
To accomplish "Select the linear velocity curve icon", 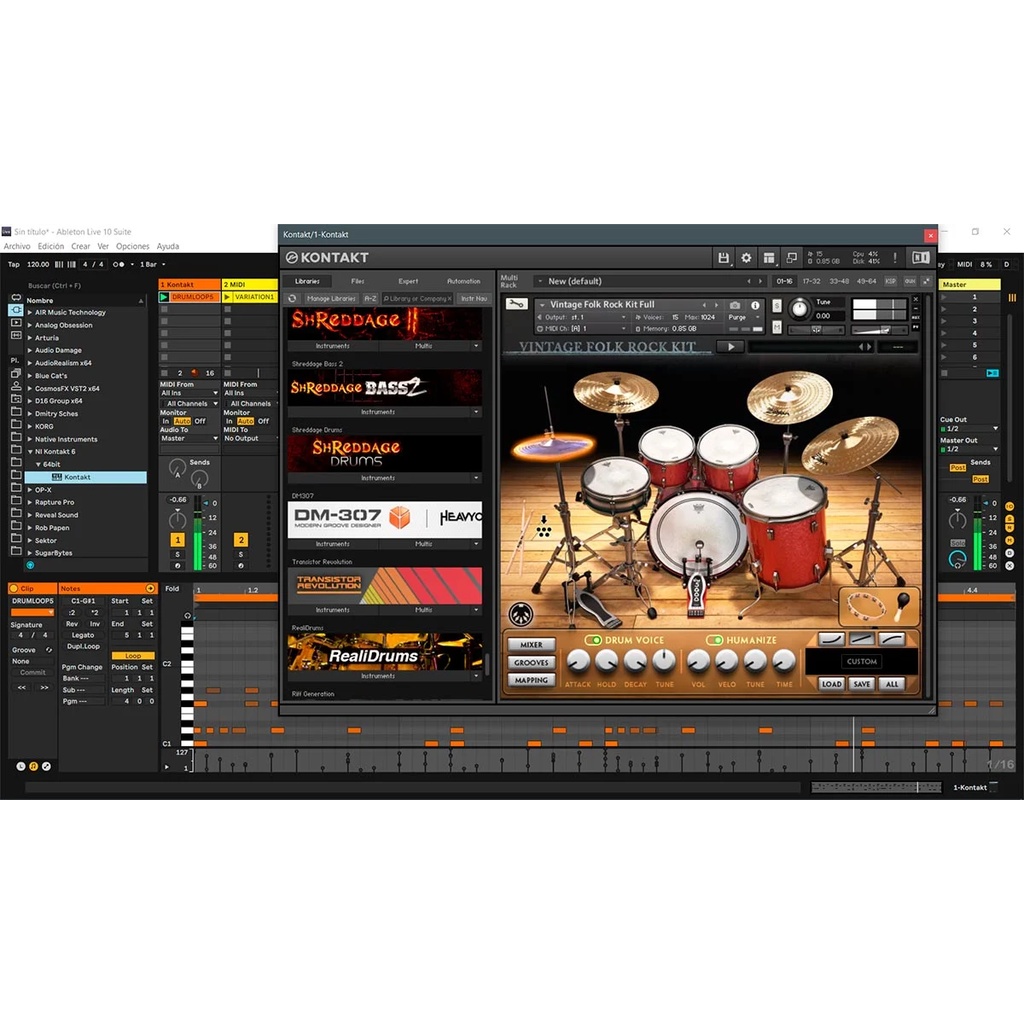I will coord(861,639).
